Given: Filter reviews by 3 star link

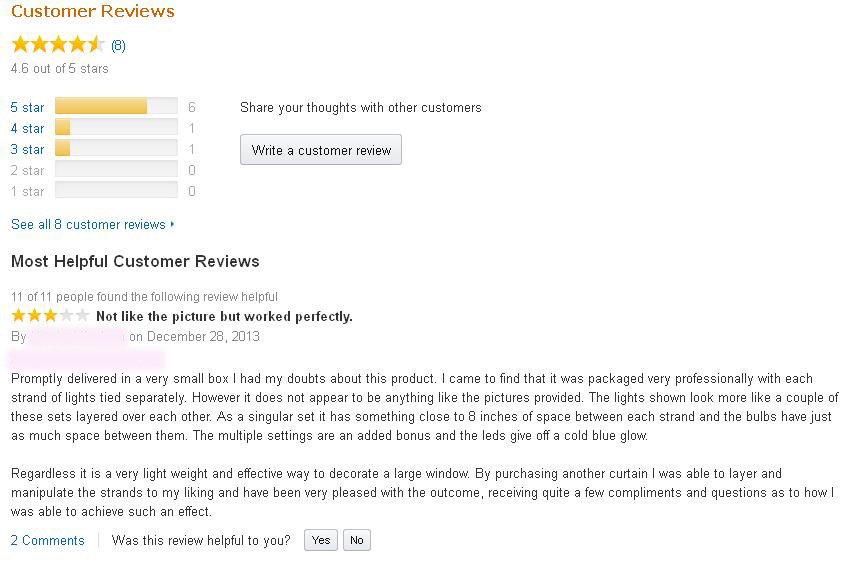Looking at the screenshot, I should 27,149.
